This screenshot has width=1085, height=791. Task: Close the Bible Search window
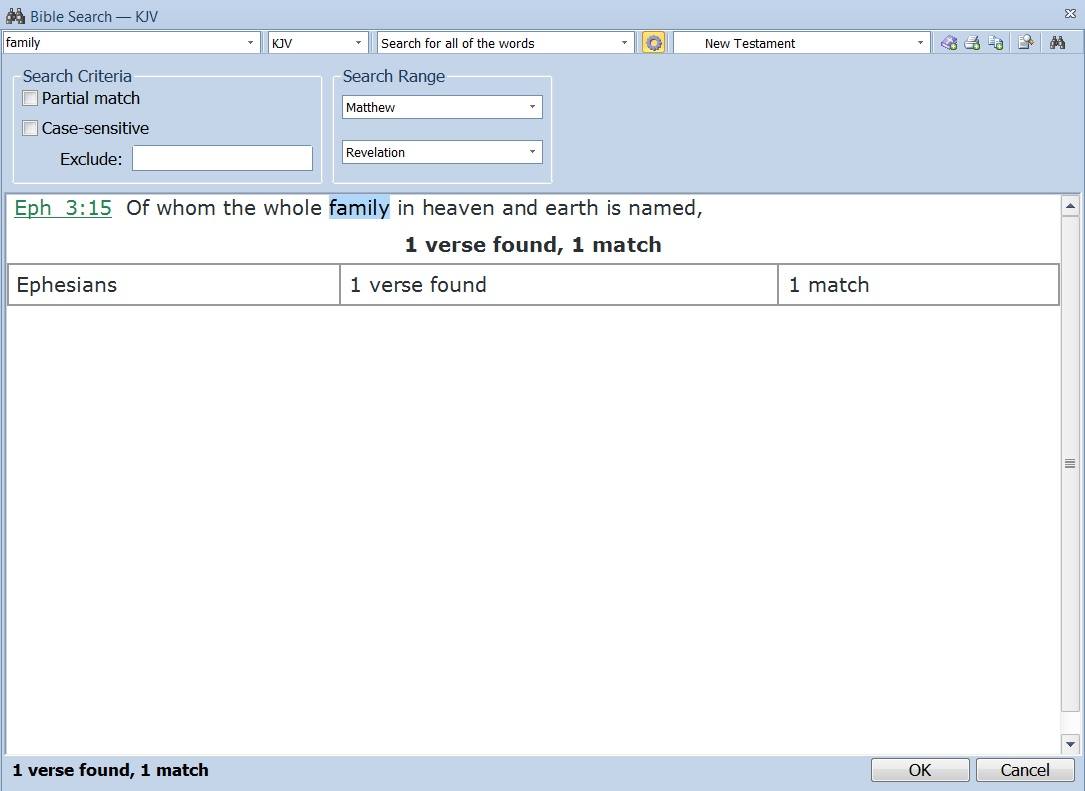pos(1070,14)
